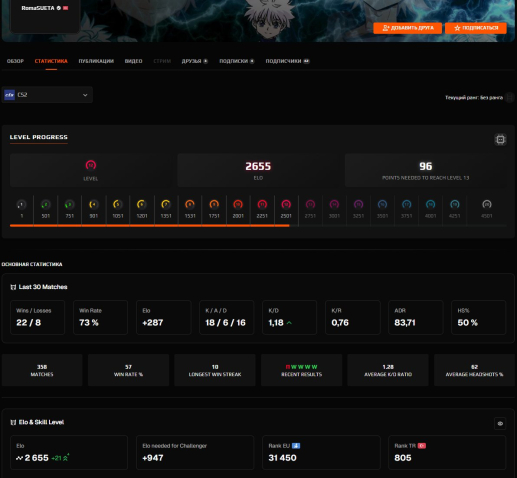Click the level 17 icon at Elo 3751
Viewport: 517px width, 478px height.
click(406, 204)
